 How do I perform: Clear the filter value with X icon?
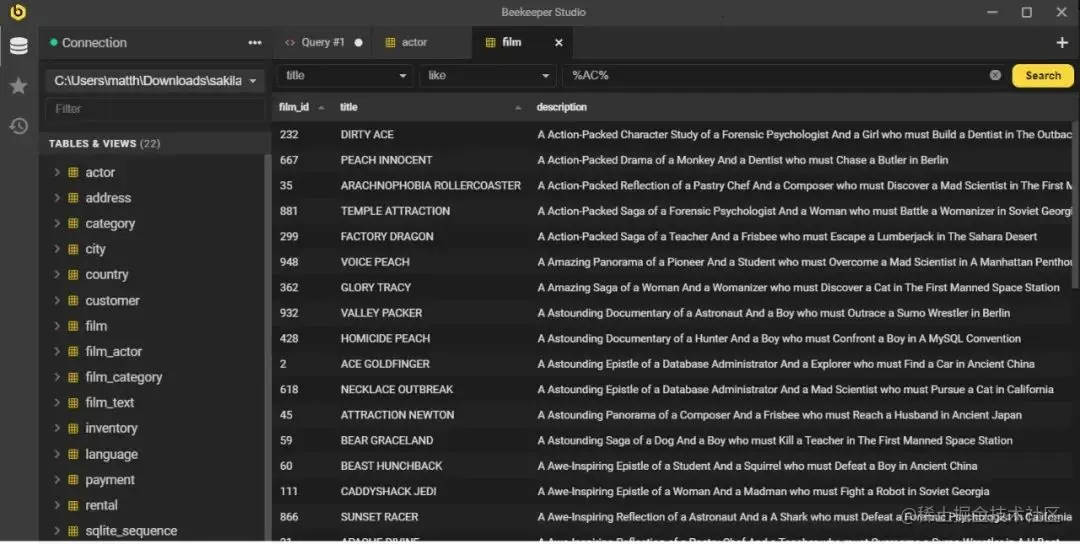pos(995,75)
